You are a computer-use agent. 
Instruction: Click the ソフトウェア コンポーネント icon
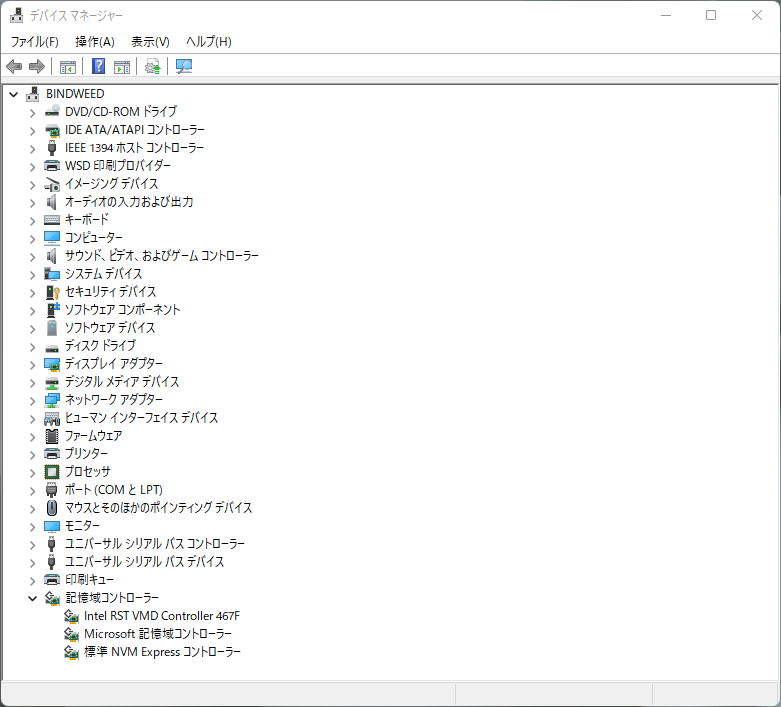tap(52, 310)
